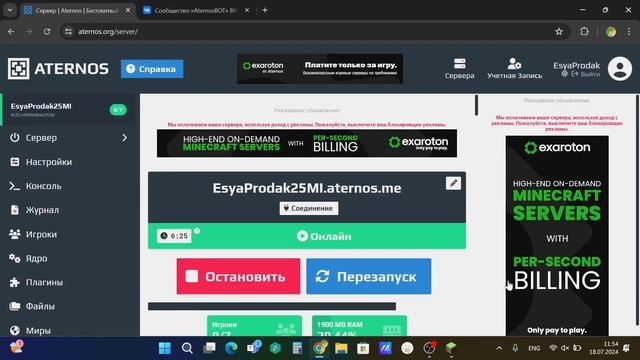Open the Minecraft block icon on the taskbar
This screenshot has width=640, height=360.
click(451, 348)
